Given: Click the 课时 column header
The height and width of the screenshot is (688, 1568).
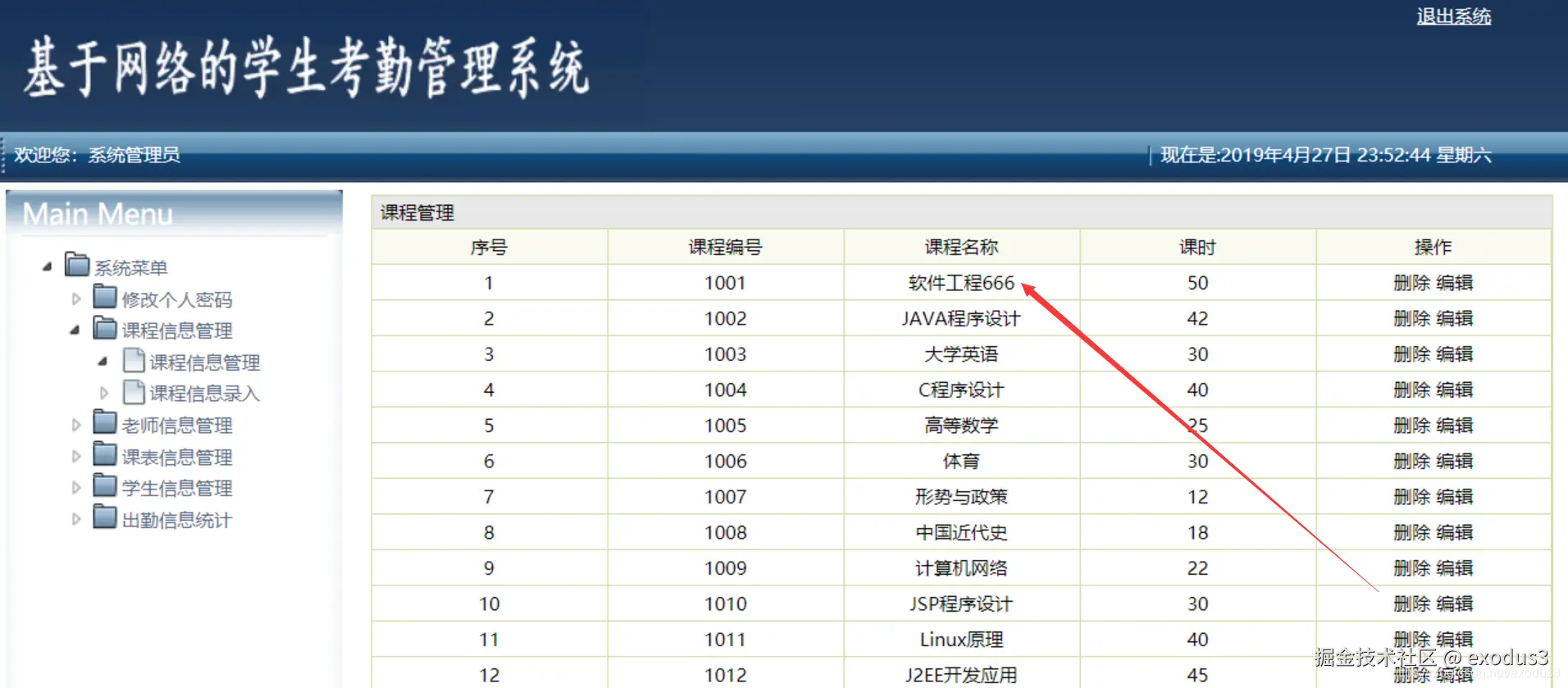Looking at the screenshot, I should pyautogui.click(x=1197, y=247).
